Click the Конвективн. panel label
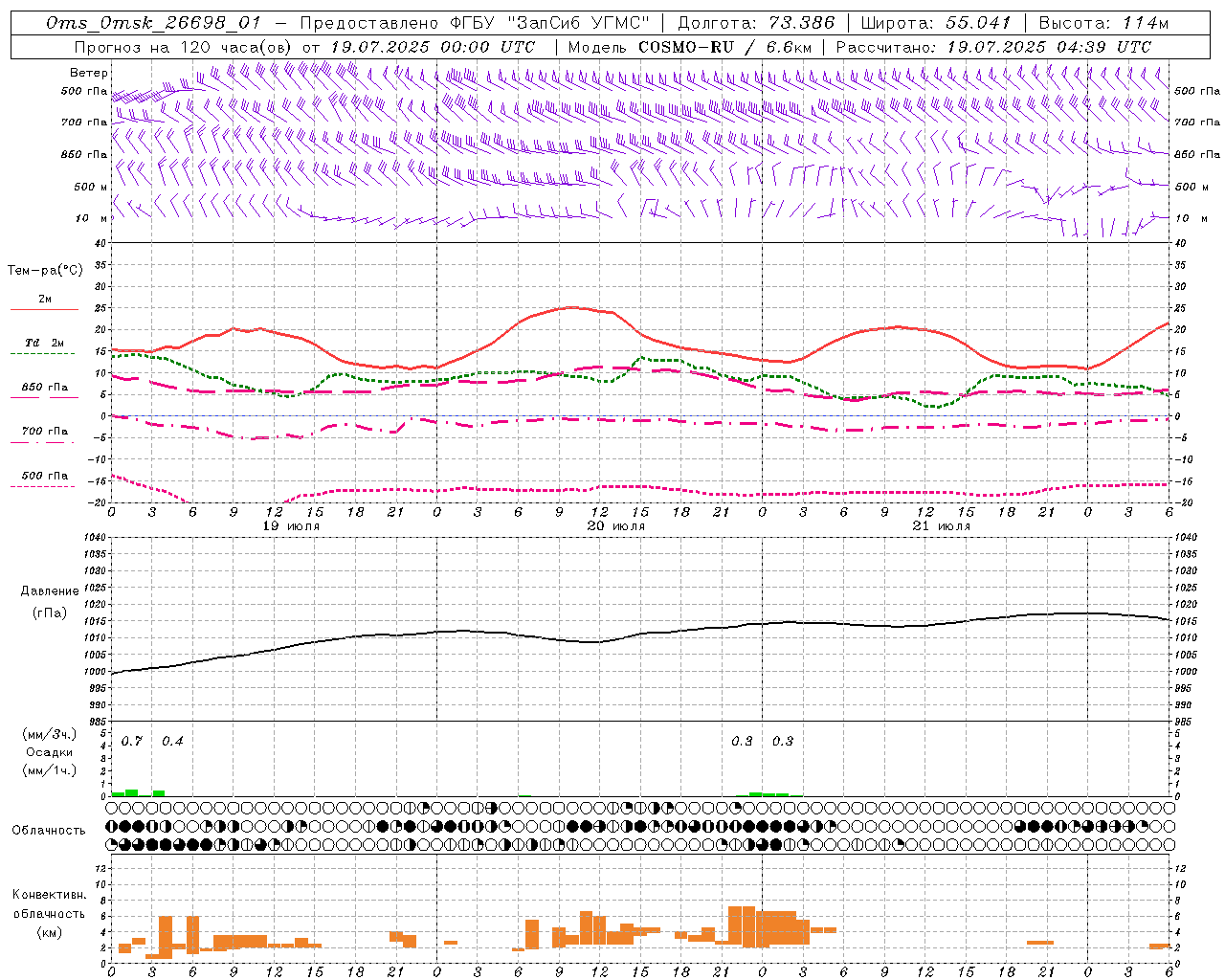This screenshot has height=980, width=1225. click(x=50, y=895)
